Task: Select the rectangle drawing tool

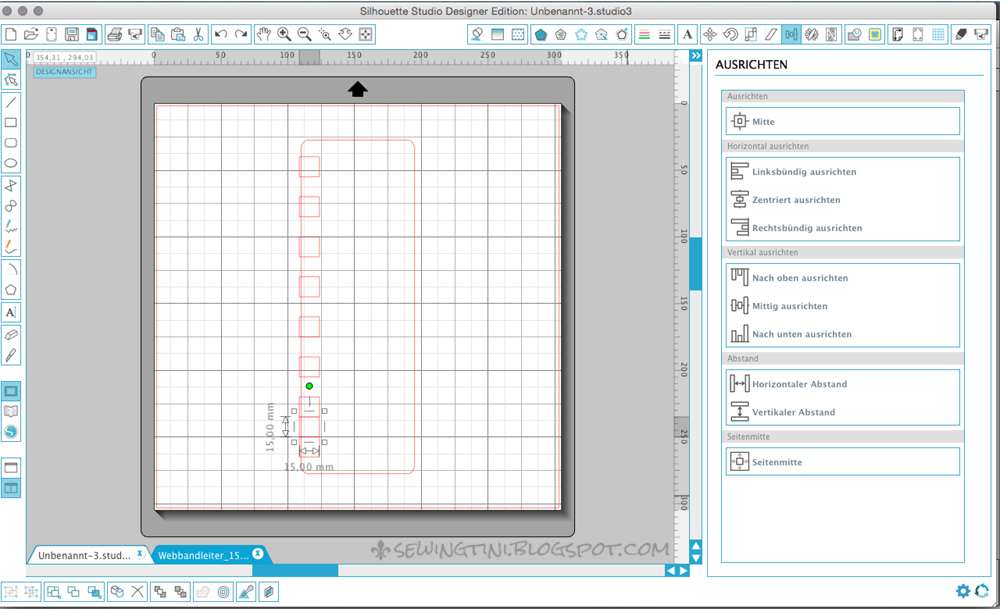Action: coord(11,122)
